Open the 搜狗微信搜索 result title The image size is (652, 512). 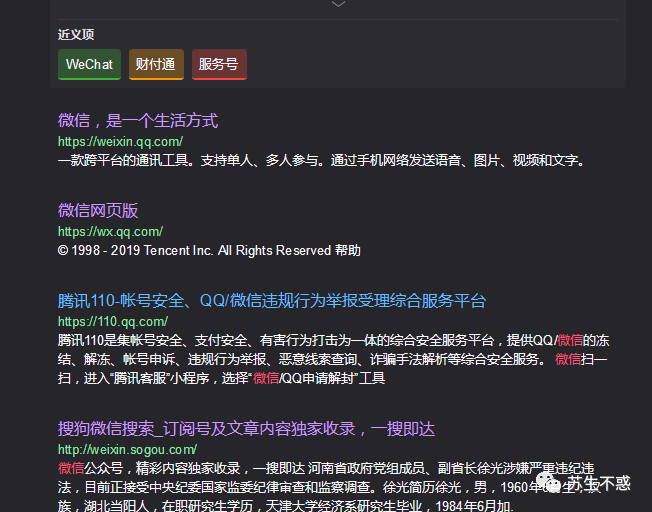246,429
